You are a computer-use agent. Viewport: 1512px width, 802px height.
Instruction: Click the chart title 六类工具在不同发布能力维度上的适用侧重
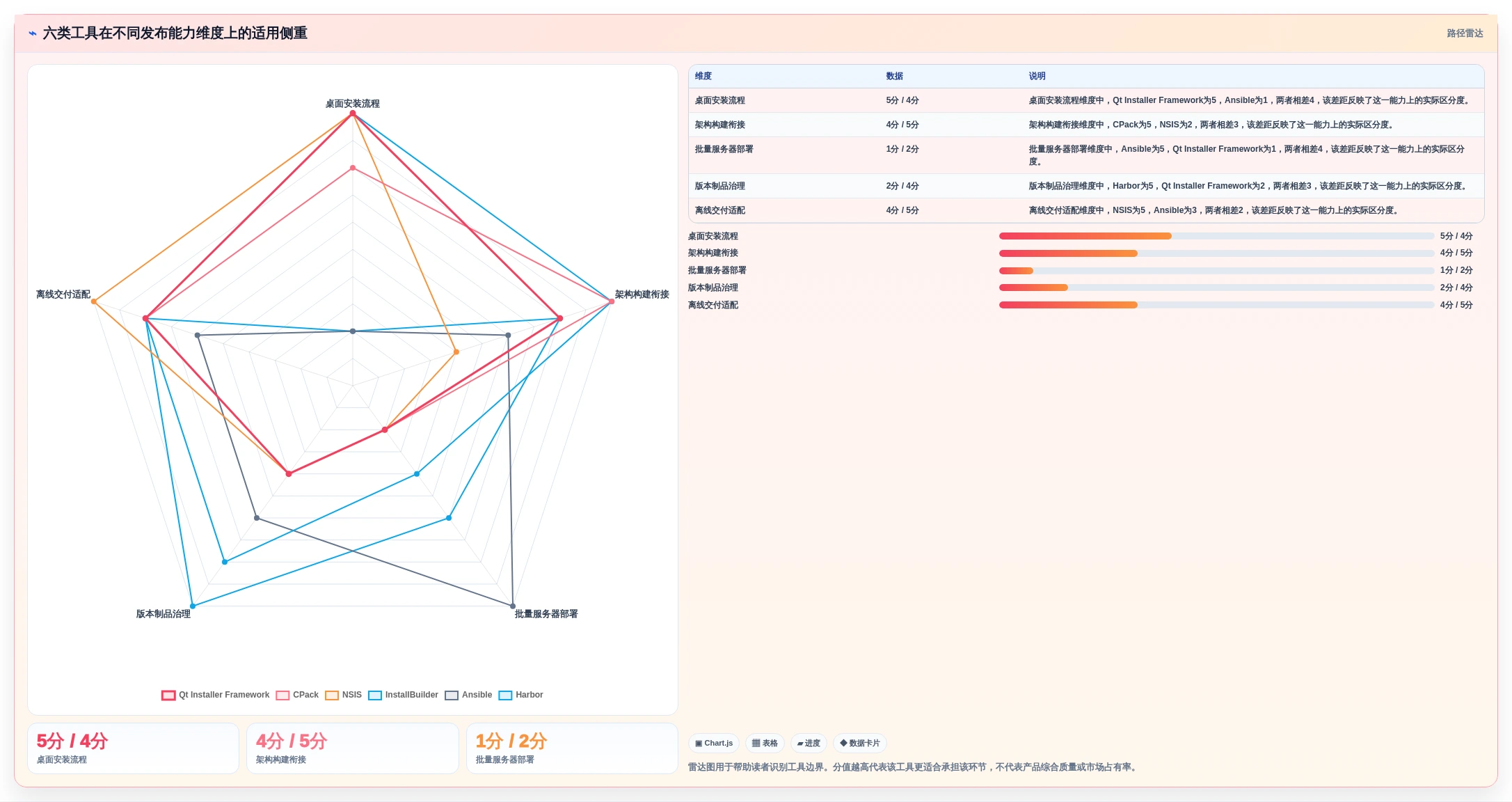tap(175, 33)
